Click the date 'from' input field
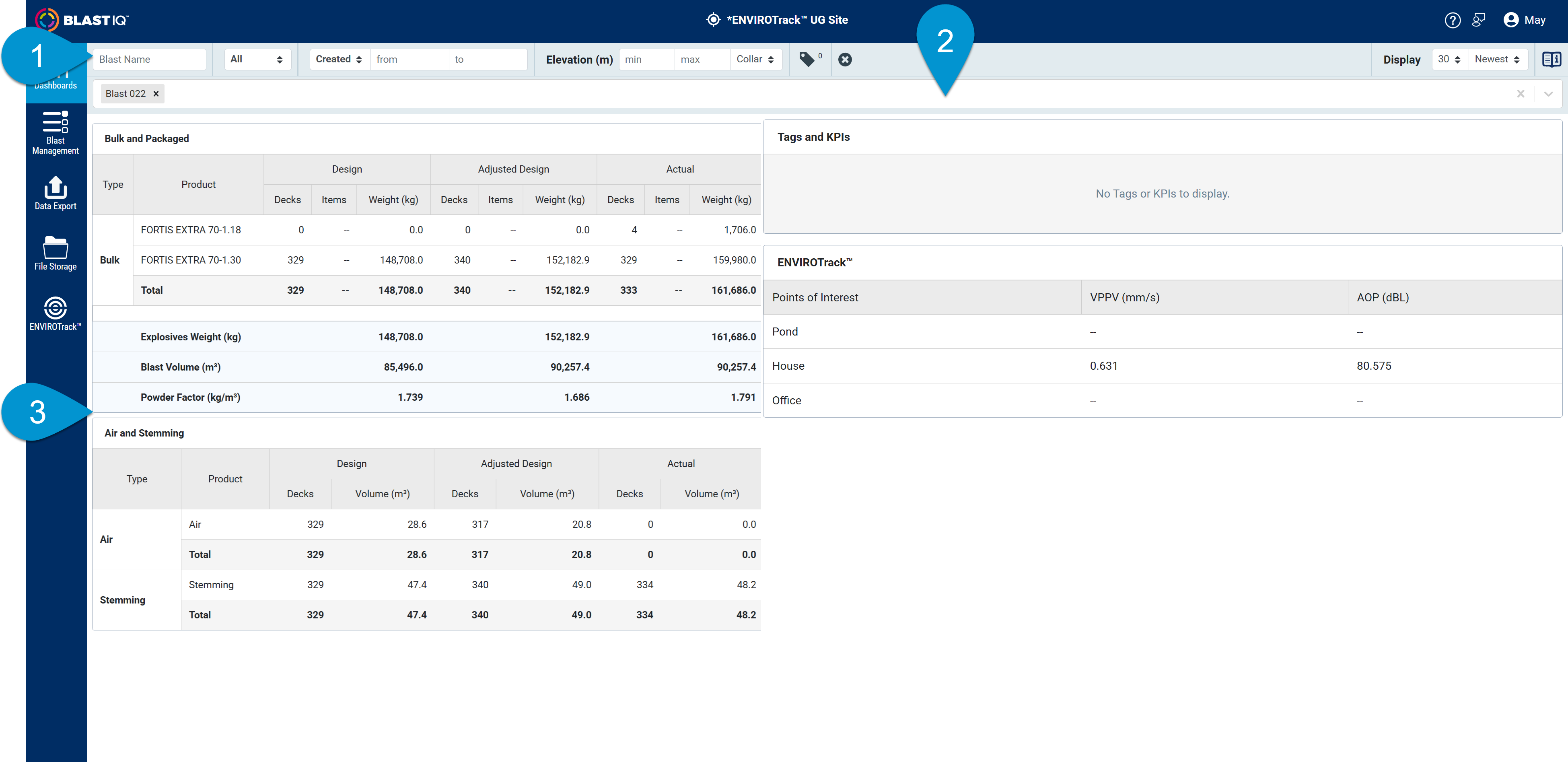This screenshot has width=1568, height=762. (409, 59)
